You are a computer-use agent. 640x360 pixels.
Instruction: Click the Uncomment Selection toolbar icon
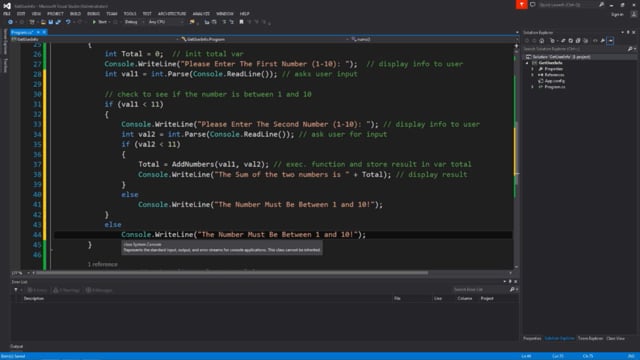tap(231, 22)
